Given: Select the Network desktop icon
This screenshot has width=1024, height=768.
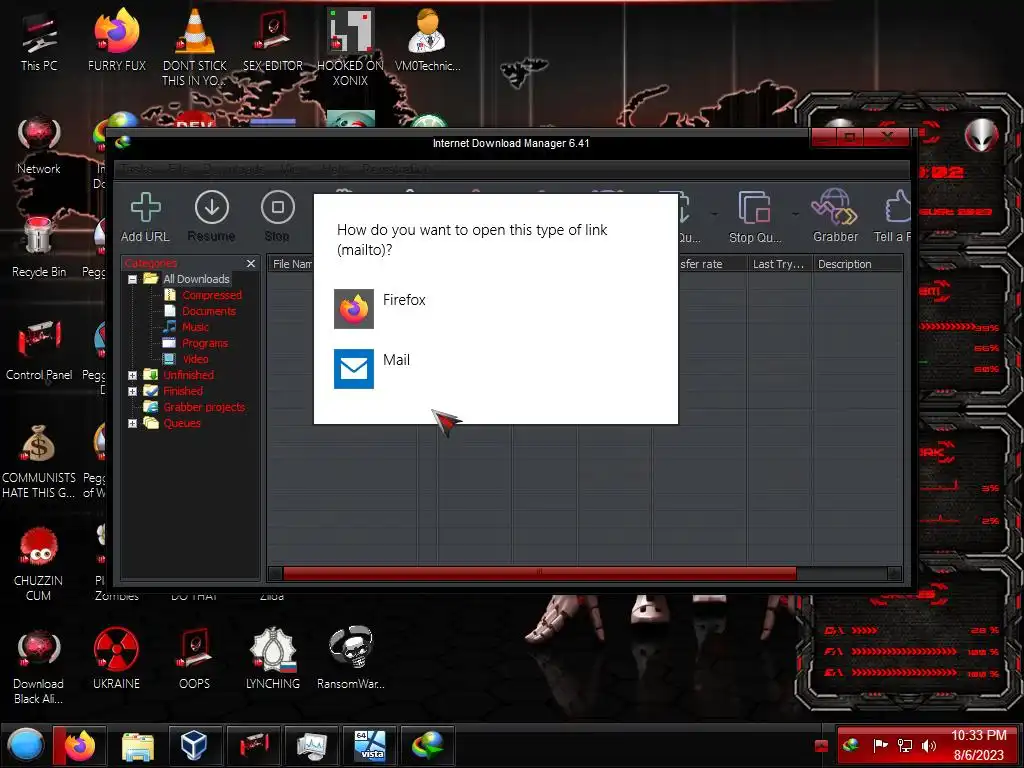Looking at the screenshot, I should [x=39, y=146].
